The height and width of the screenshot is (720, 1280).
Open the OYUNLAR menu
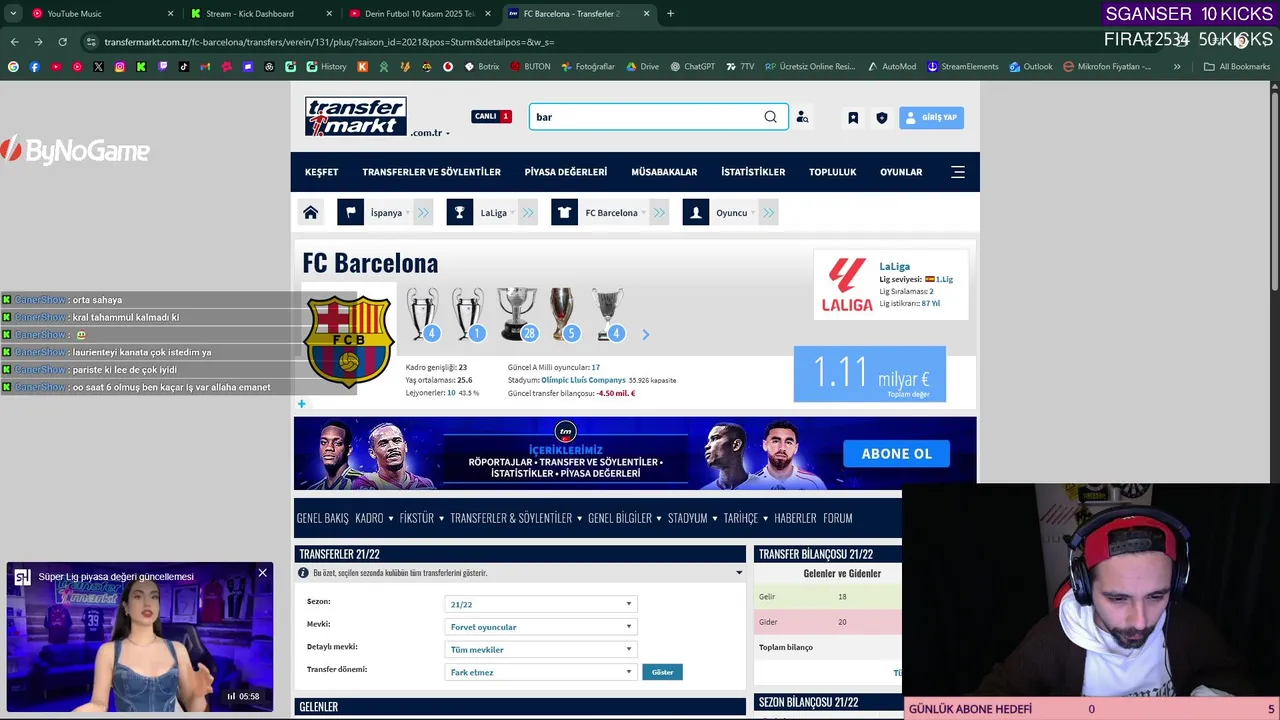(x=901, y=172)
